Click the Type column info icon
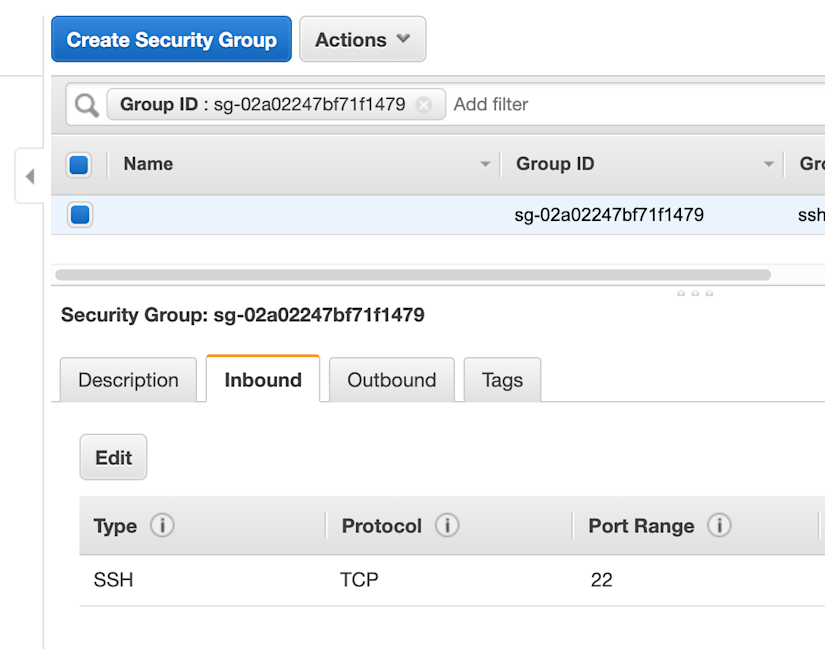Image resolution: width=825 pixels, height=649 pixels. point(162,525)
